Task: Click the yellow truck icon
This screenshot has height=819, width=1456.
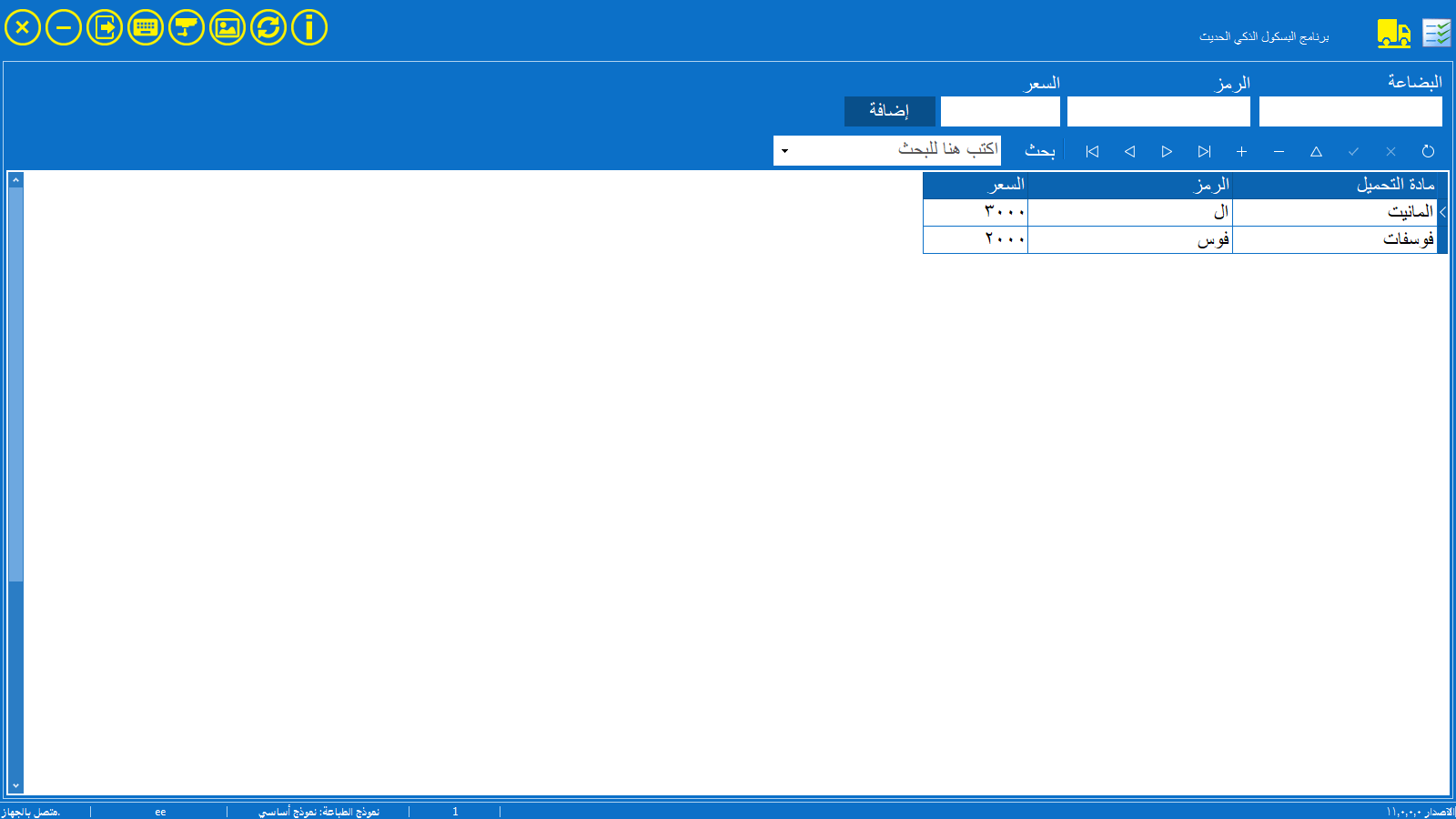Action: pyautogui.click(x=1393, y=34)
